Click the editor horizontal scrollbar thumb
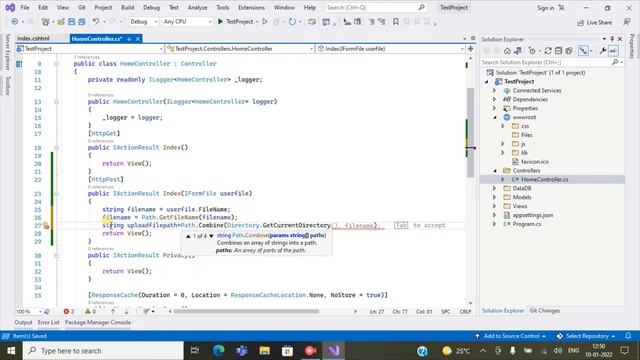Screen dimensions: 640x360 coord(246,311)
